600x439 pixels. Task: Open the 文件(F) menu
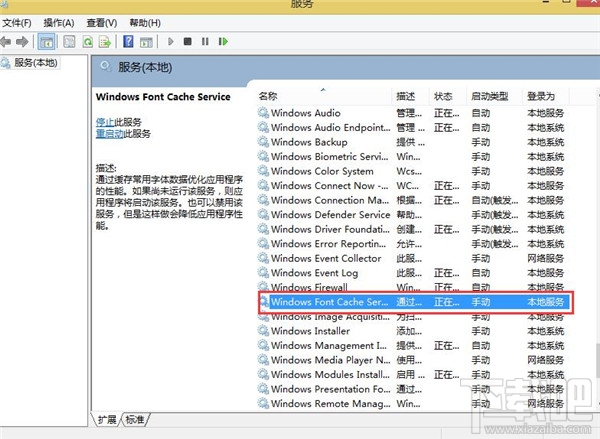pos(17,22)
